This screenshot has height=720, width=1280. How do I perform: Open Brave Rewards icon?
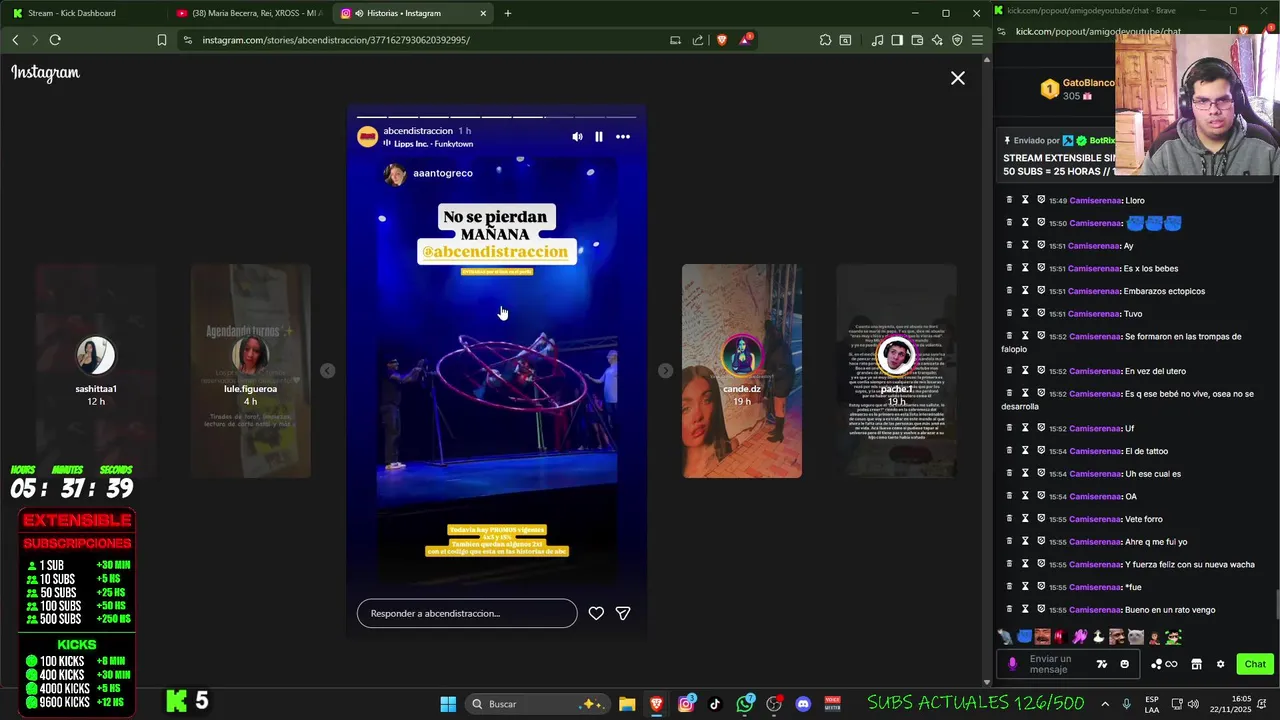[746, 40]
